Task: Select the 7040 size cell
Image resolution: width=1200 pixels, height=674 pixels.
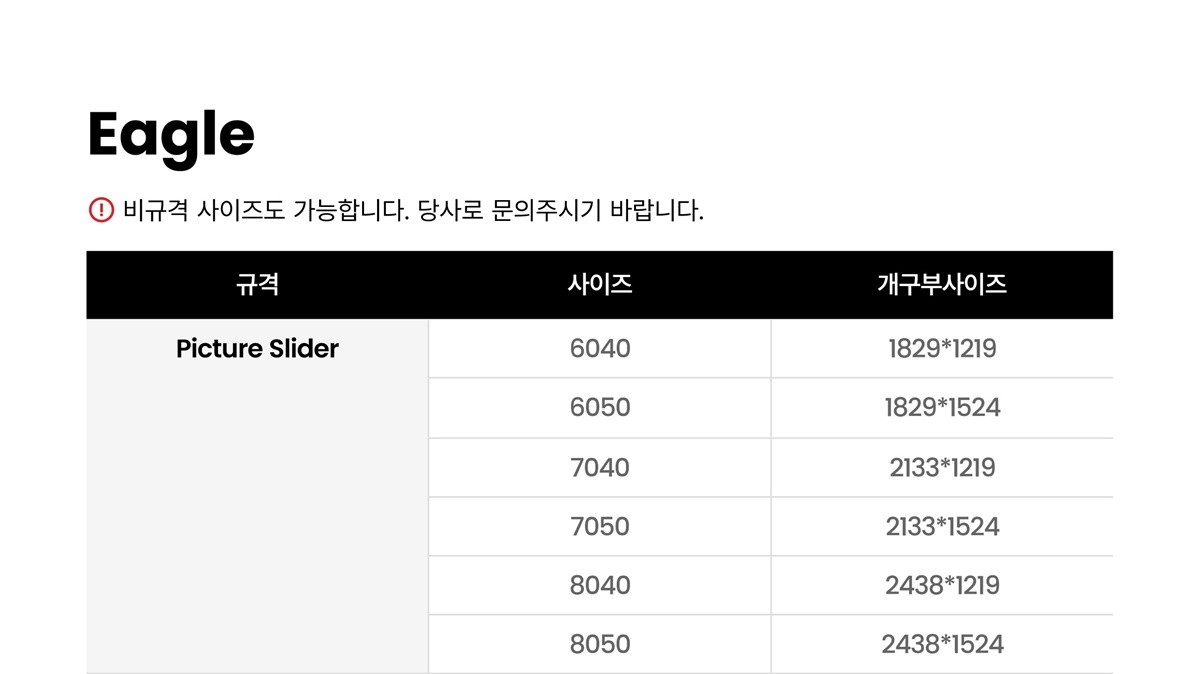Action: [x=600, y=467]
